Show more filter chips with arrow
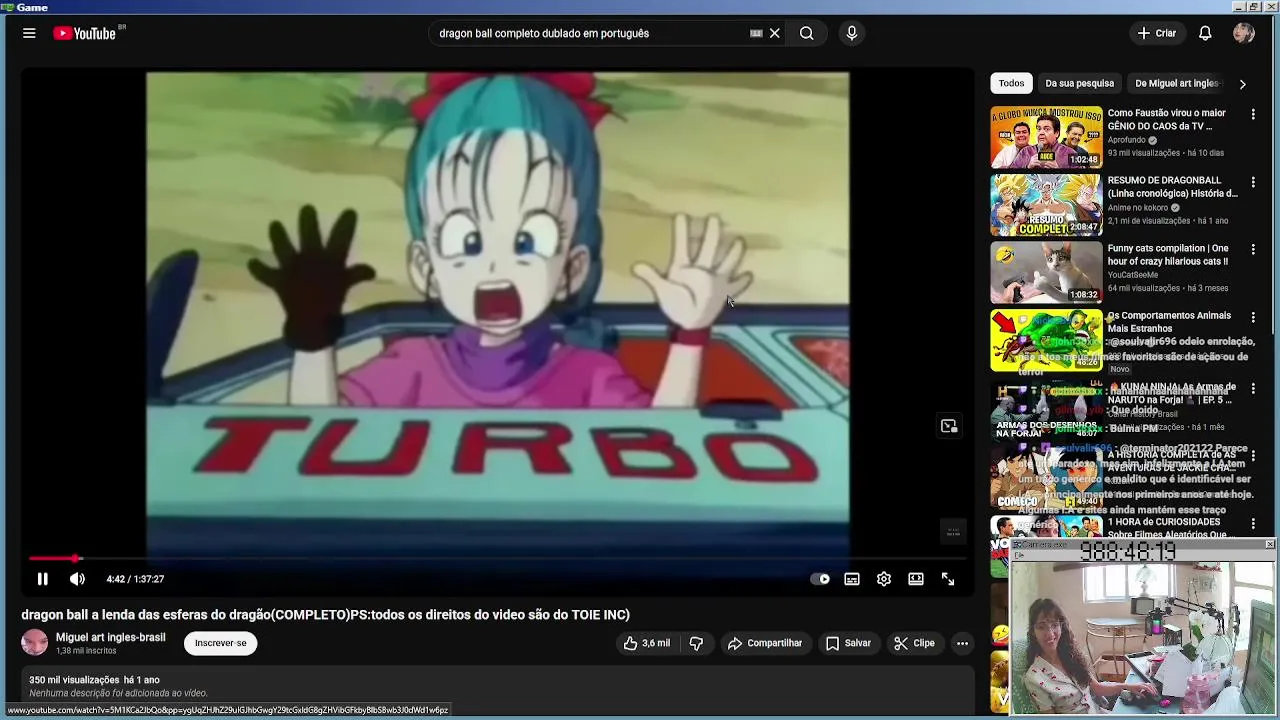 click(1243, 84)
